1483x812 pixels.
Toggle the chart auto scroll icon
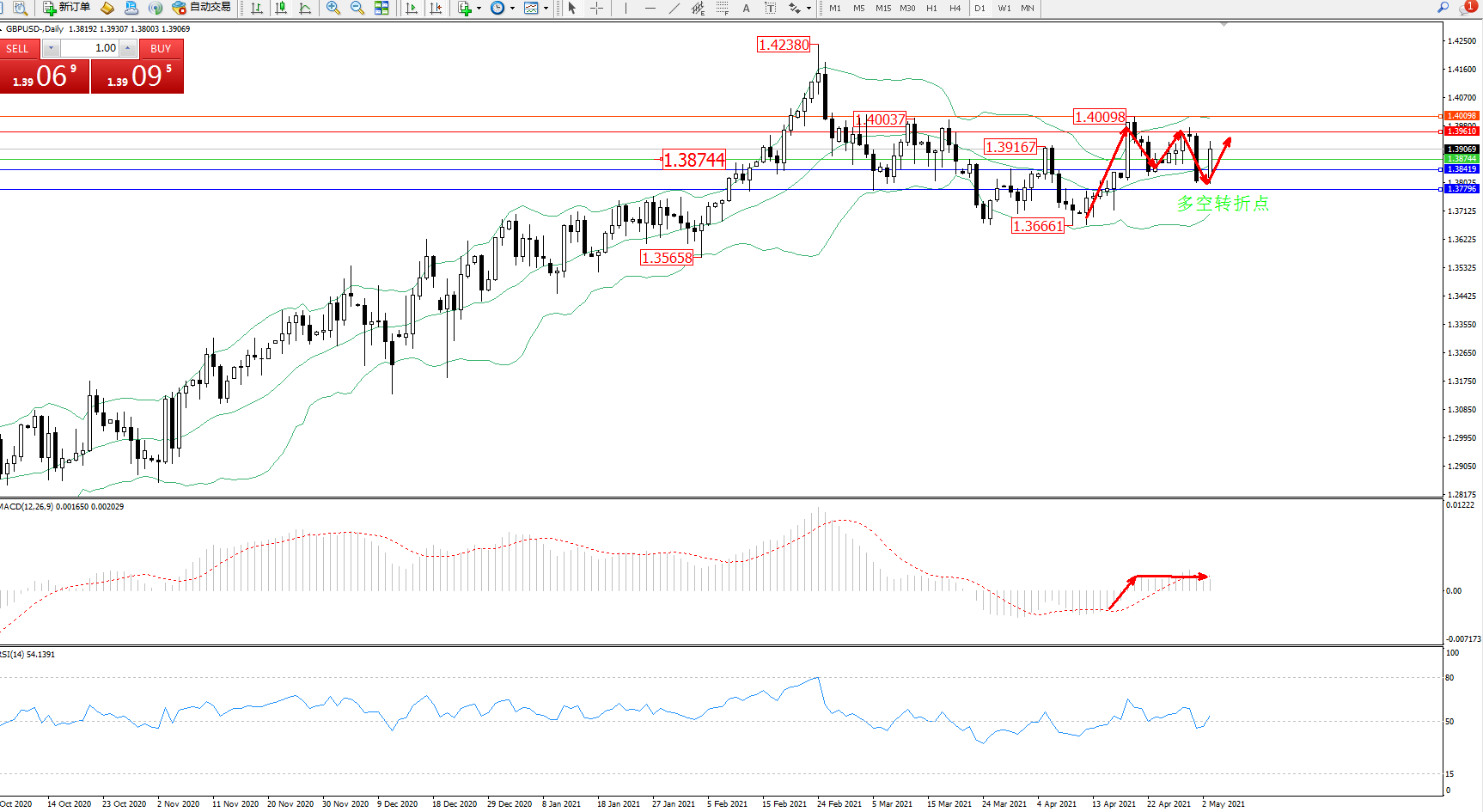click(x=412, y=8)
